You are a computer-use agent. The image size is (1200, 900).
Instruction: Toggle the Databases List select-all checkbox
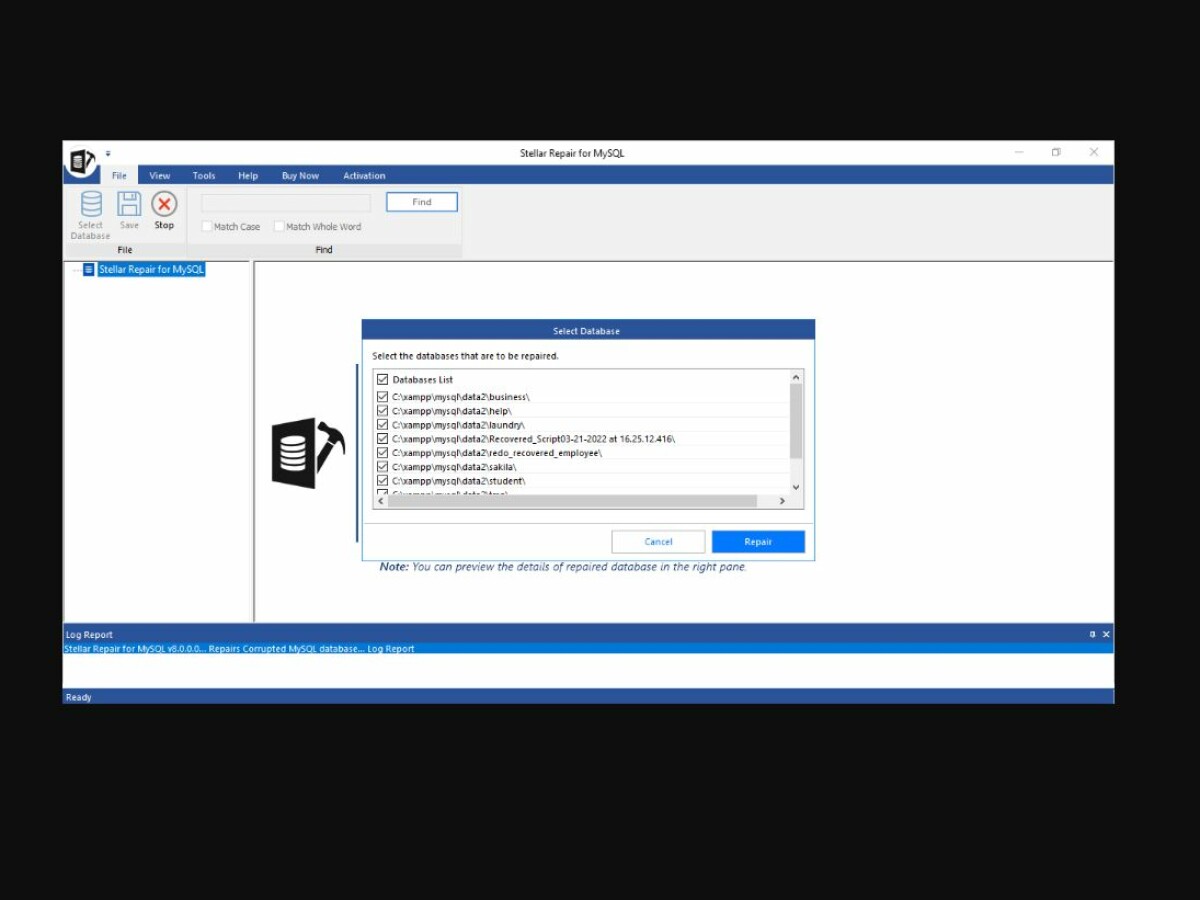(382, 380)
